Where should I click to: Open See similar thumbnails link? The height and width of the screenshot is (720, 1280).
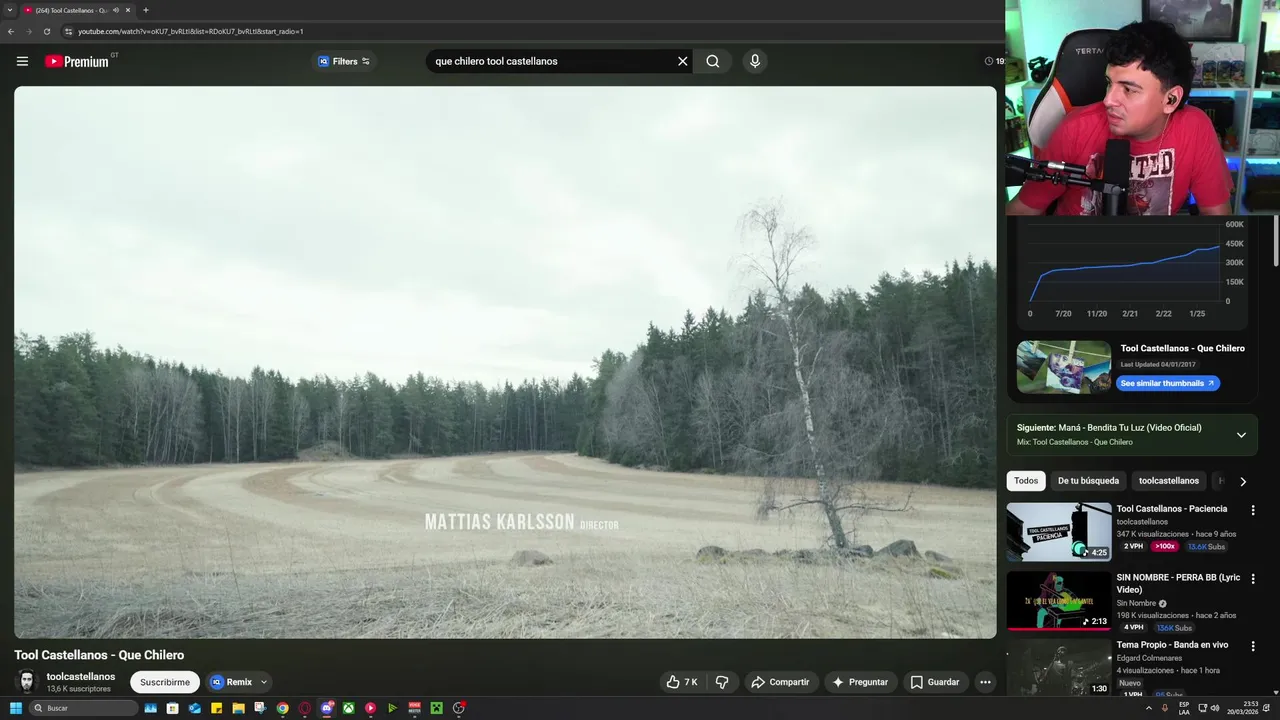tap(1168, 383)
